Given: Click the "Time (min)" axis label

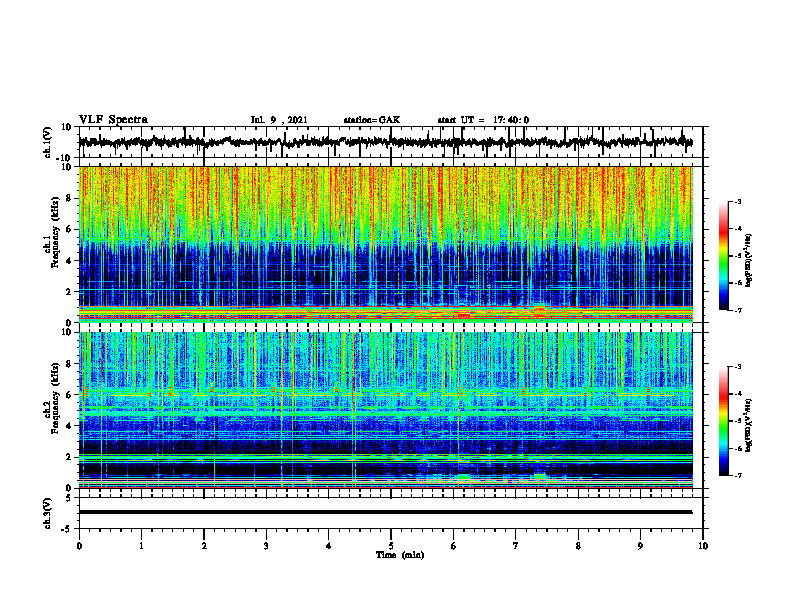Looking at the screenshot, I should pyautogui.click(x=400, y=555).
